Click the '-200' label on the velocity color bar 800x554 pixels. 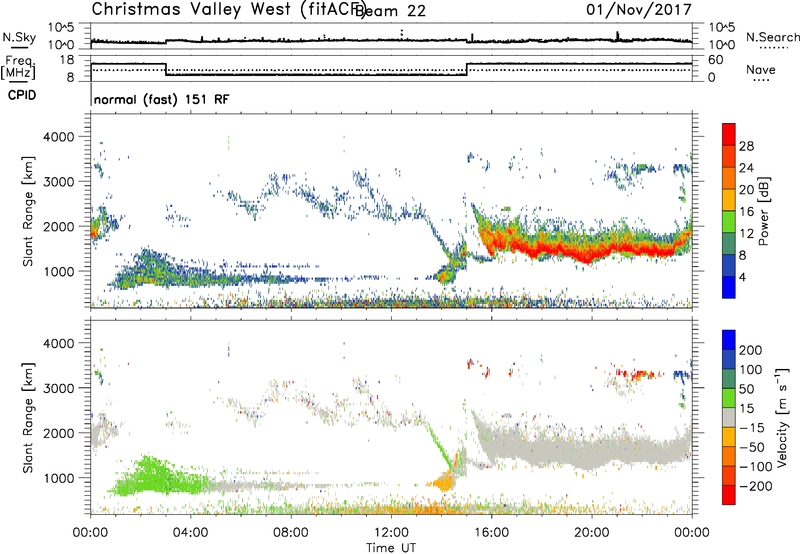[x=756, y=486]
